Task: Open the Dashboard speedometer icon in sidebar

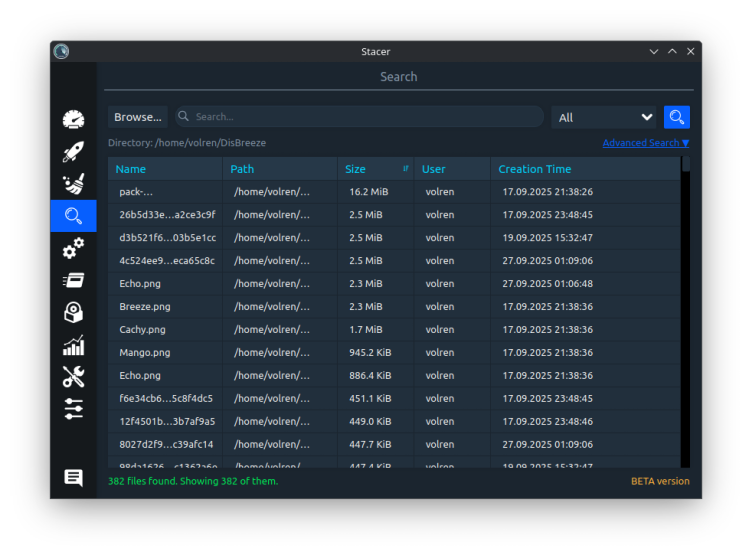Action: point(73,120)
